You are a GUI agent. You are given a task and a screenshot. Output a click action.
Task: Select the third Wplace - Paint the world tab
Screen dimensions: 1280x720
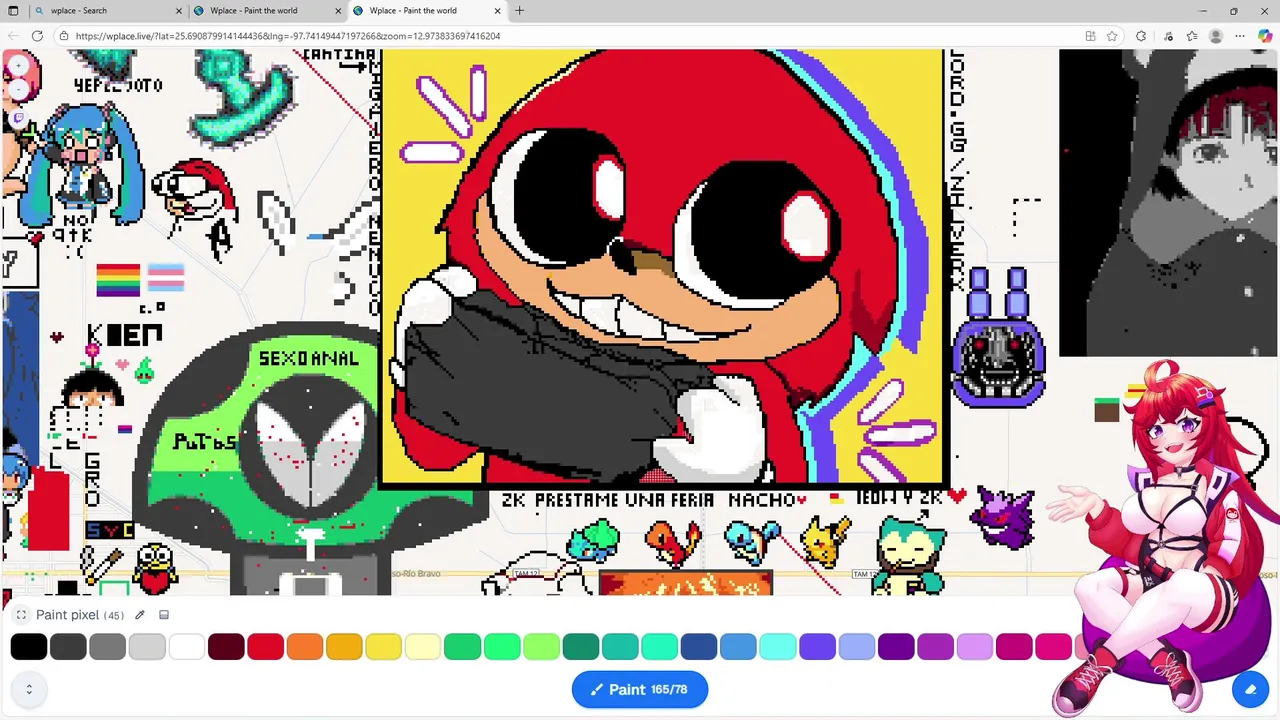coord(427,11)
